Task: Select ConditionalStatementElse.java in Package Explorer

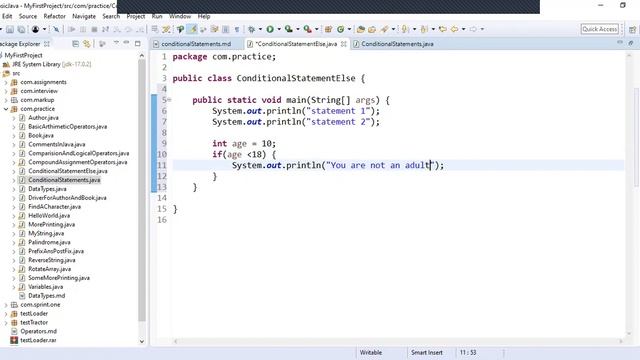Action: (68, 171)
